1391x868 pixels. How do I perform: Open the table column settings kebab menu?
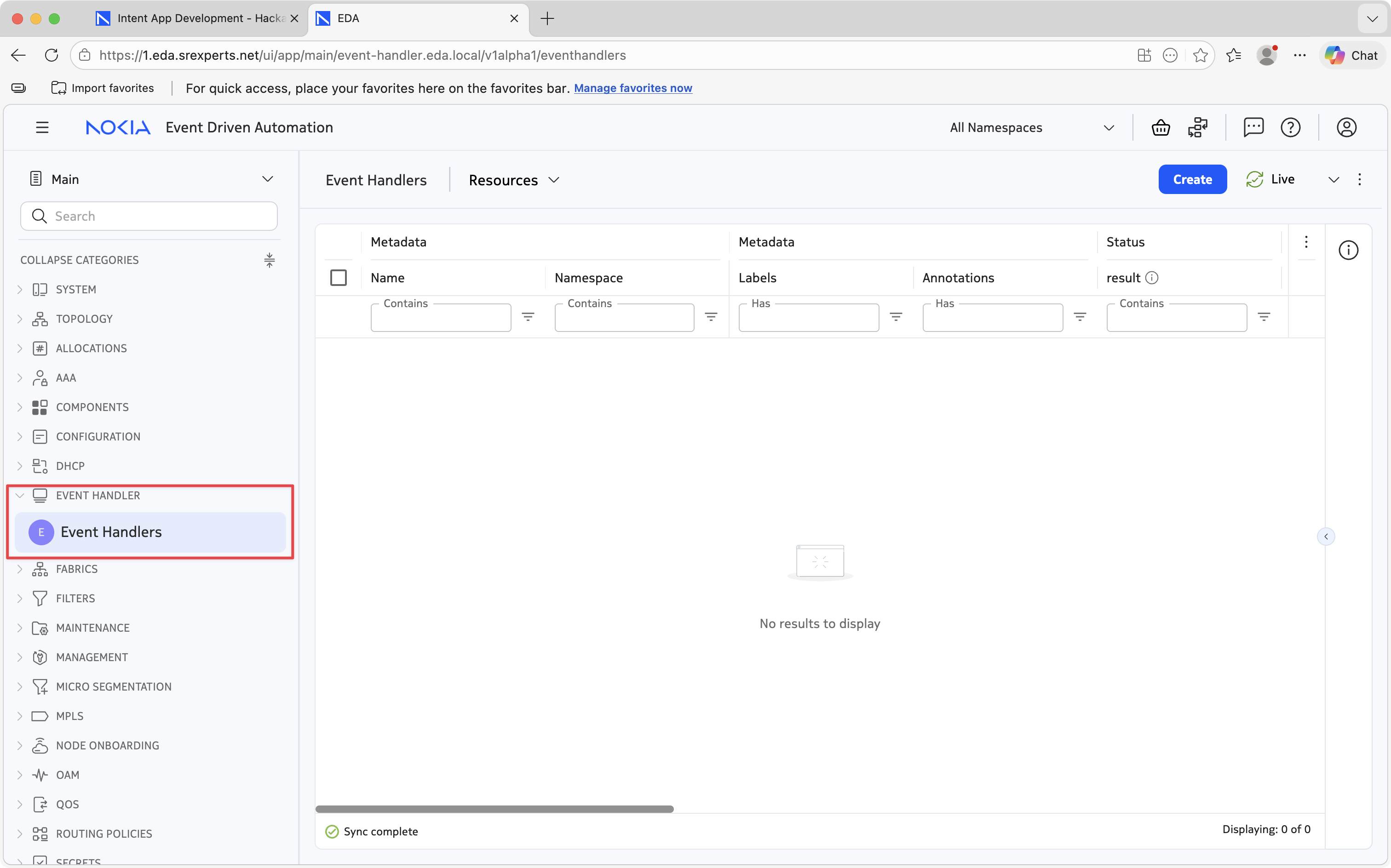1306,242
